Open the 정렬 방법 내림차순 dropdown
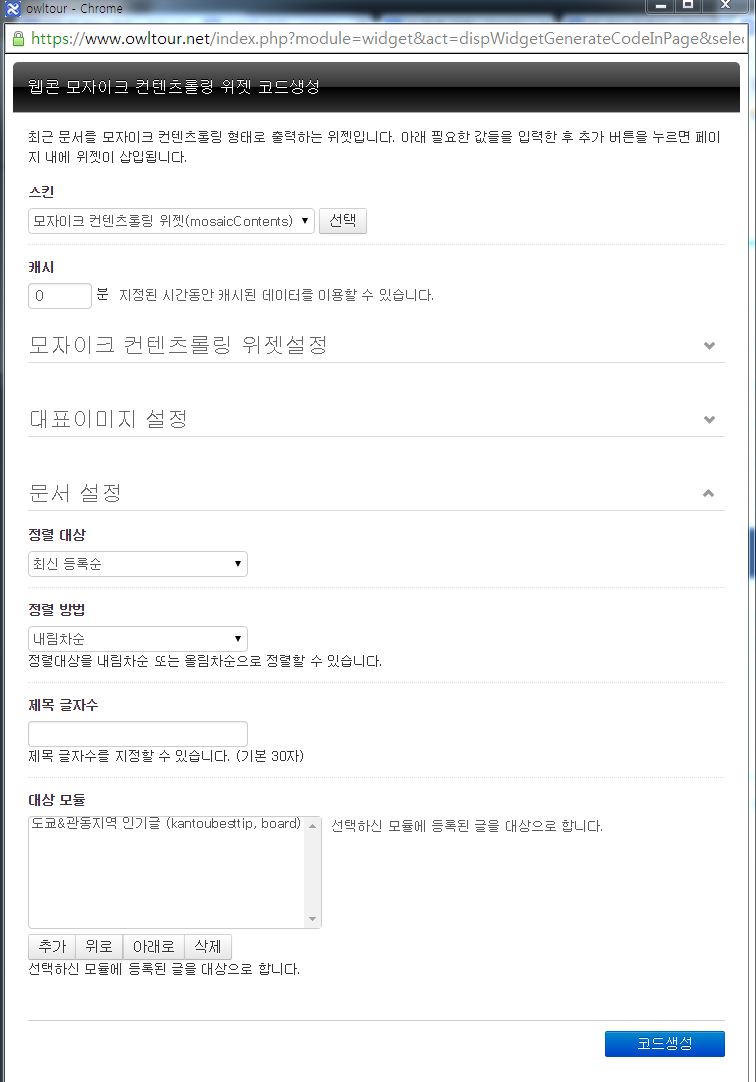This screenshot has height=1082, width=756. coord(138,638)
